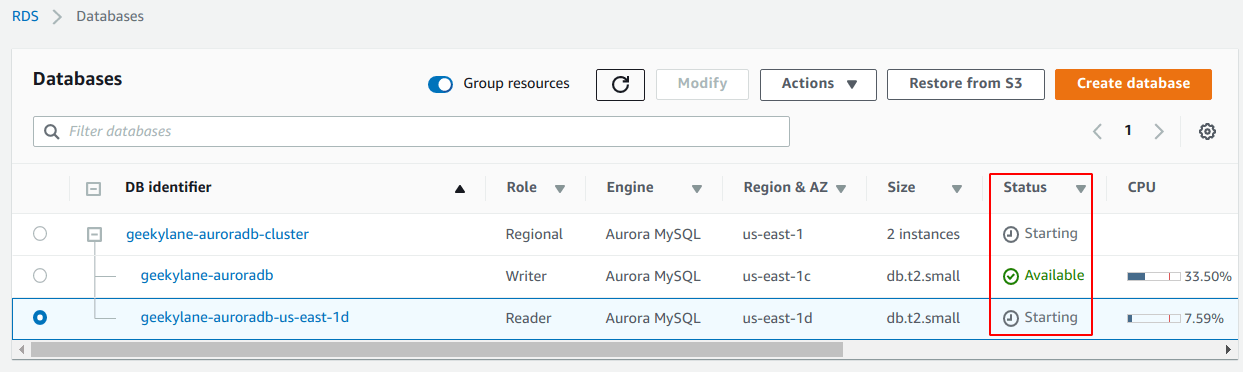Viewport: 1243px width, 372px height.
Task: Select the geekylane-auroradb-us-east-1d radio button
Action: 40,317
